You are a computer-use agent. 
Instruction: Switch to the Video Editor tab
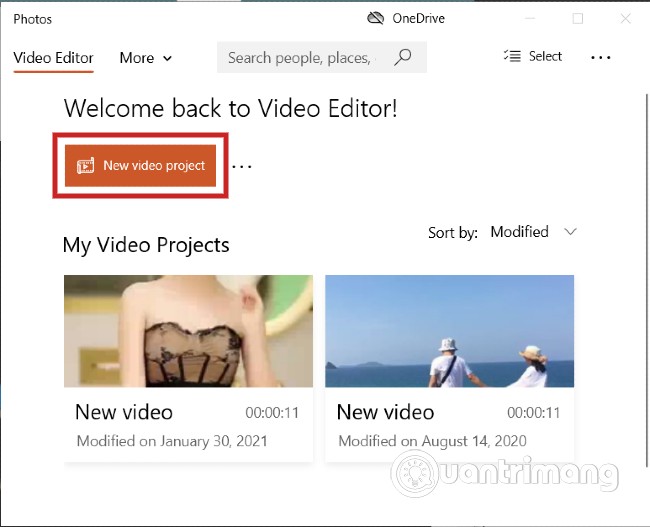coord(53,58)
